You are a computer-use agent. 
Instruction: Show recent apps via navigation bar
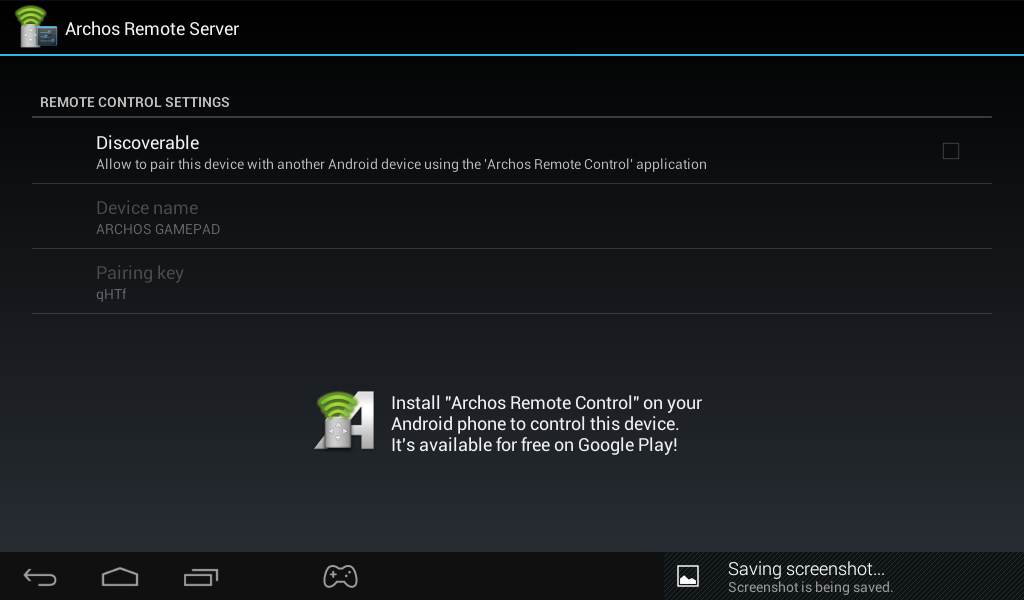201,577
